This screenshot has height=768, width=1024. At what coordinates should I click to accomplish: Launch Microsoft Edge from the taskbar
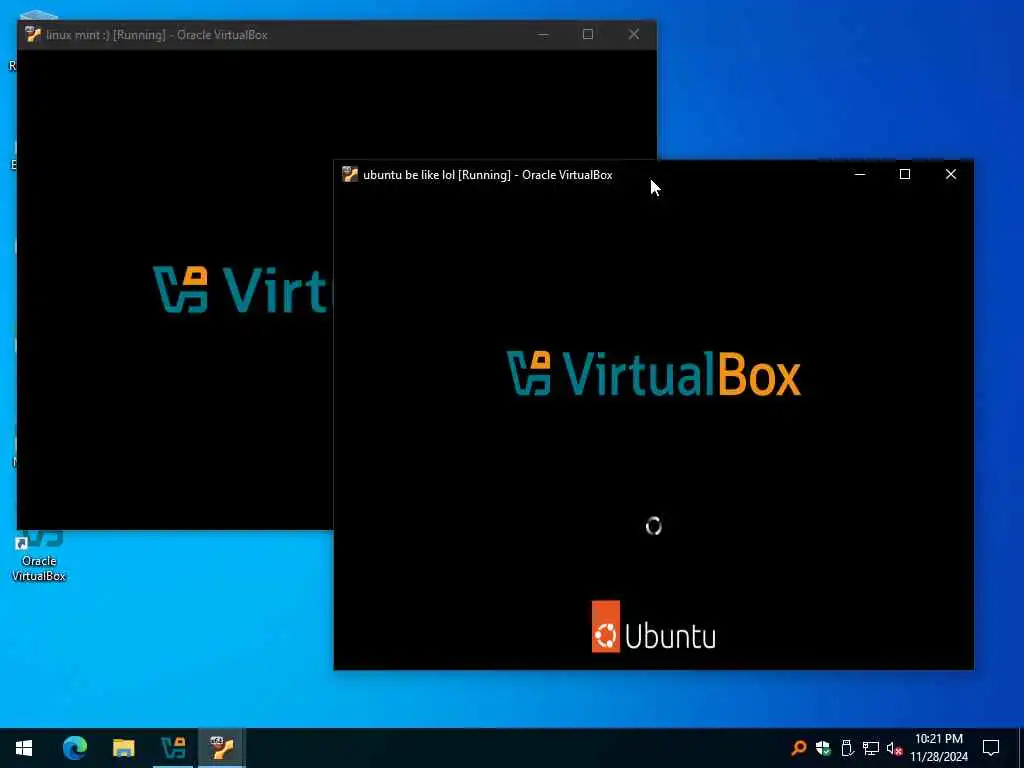click(x=74, y=748)
